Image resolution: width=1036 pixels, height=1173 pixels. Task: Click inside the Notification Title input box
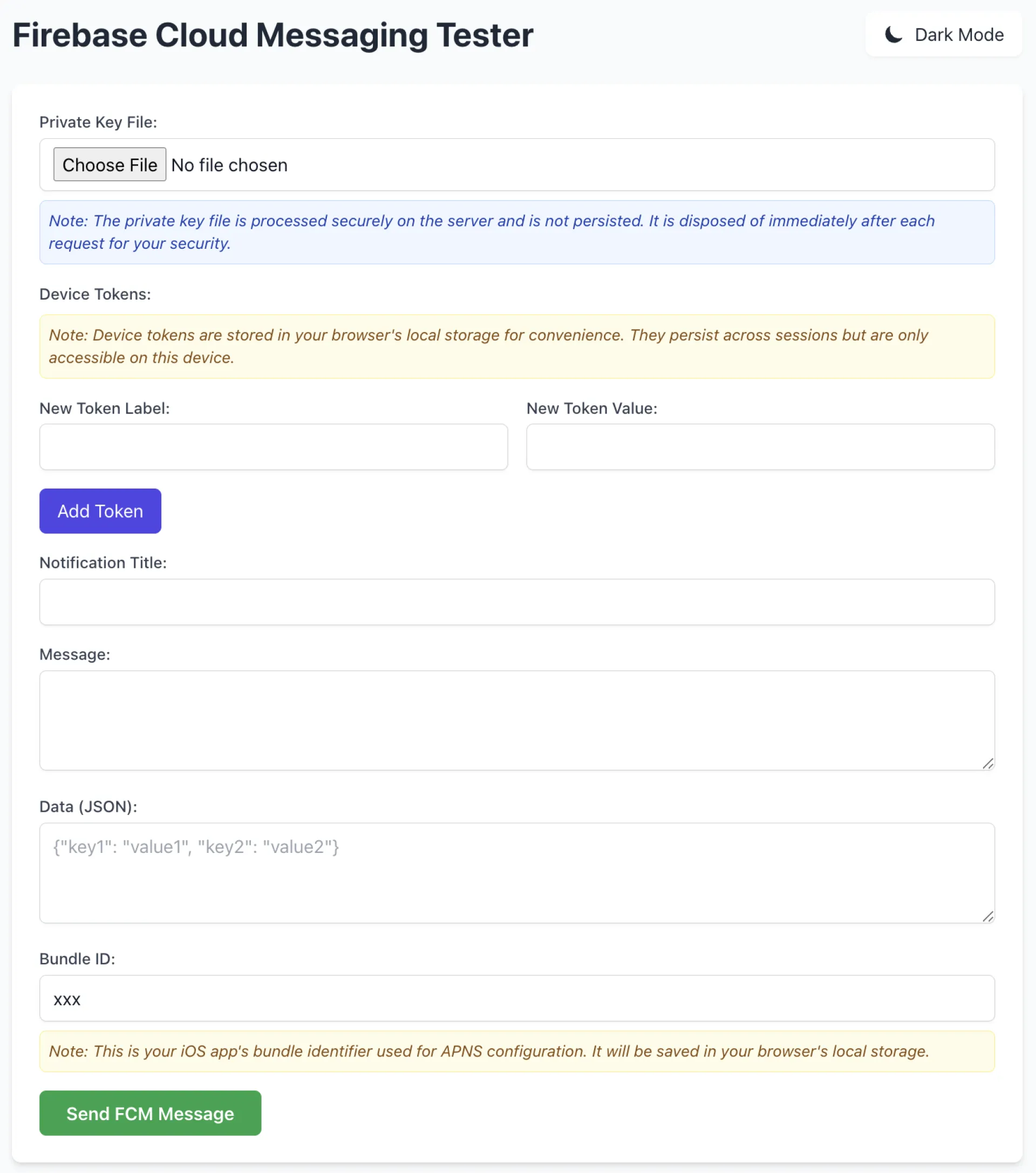pyautogui.click(x=516, y=602)
